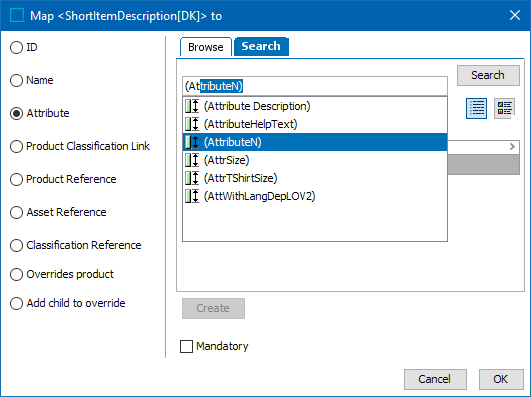The height and width of the screenshot is (397, 531).
Task: Pick (AttributeN) from the suggestion dropdown
Action: click(315, 142)
